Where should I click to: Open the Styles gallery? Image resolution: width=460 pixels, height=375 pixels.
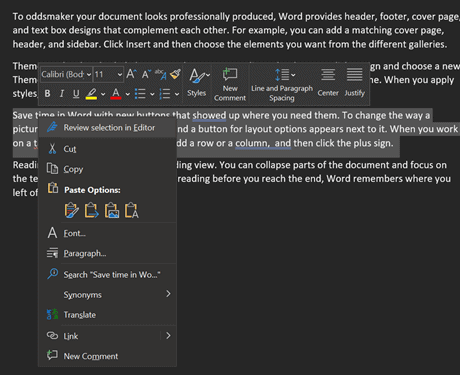click(x=199, y=83)
